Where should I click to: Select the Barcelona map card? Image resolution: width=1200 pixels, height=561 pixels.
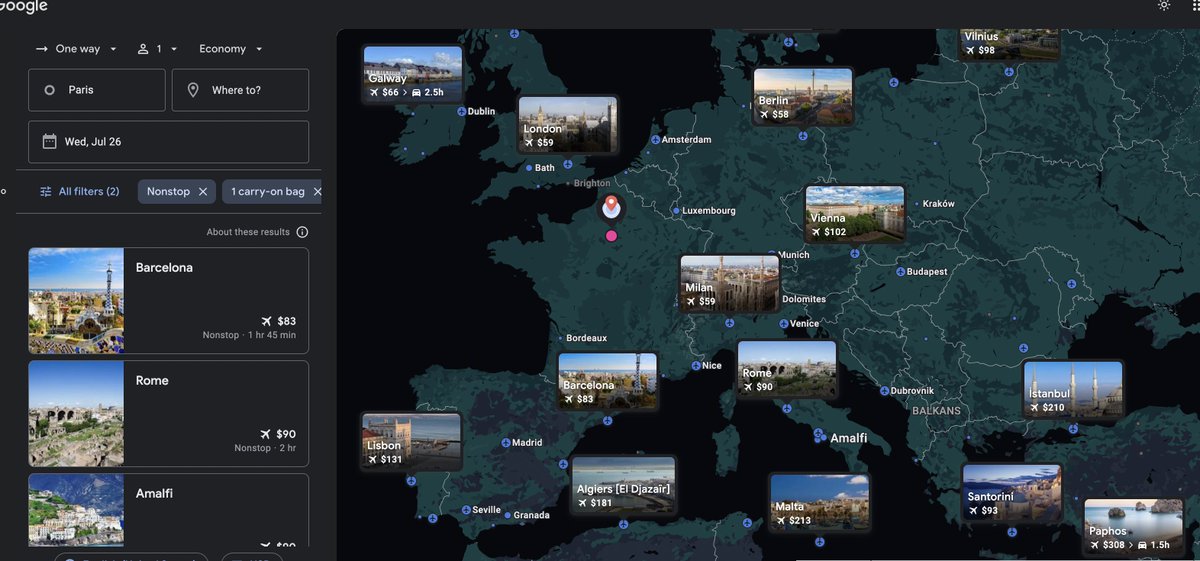coord(608,381)
